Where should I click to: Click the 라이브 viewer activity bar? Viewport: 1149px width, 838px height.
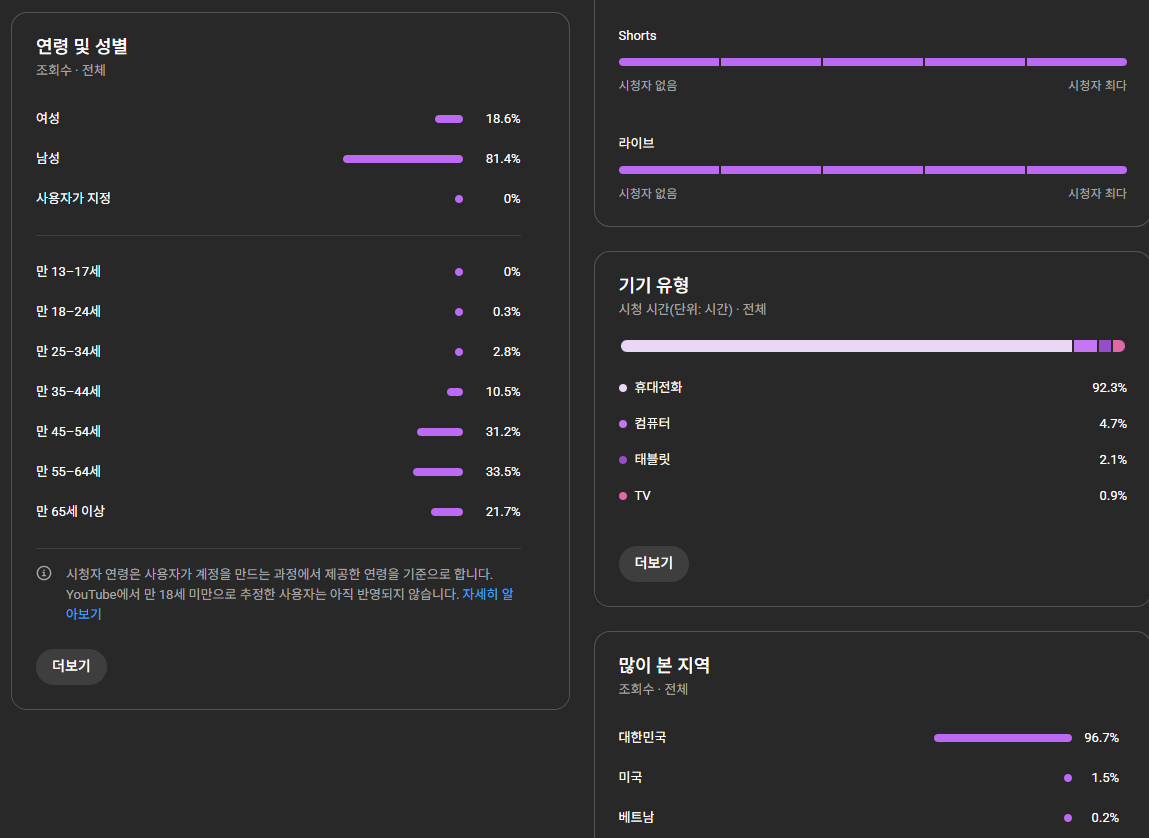pos(872,170)
